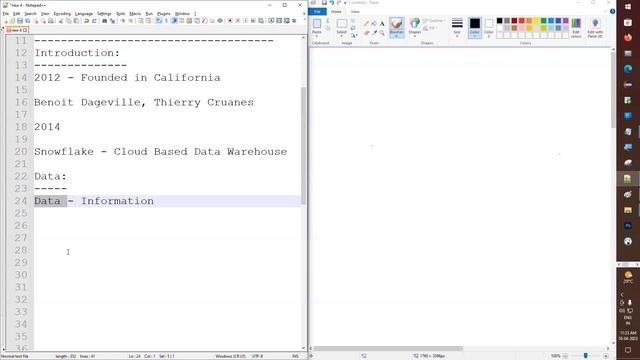Select the 'new 4' document tab
The height and width of the screenshot is (360, 640).
point(16,30)
